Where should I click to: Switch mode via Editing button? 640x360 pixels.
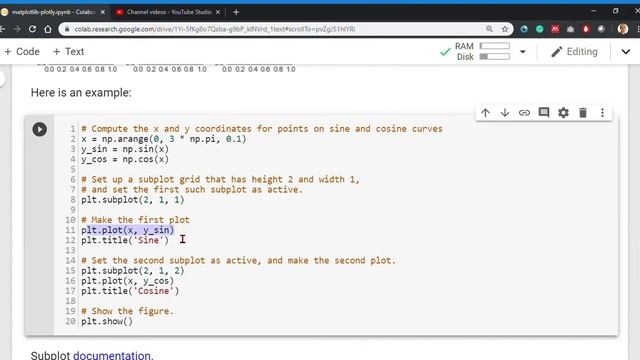(x=574, y=52)
